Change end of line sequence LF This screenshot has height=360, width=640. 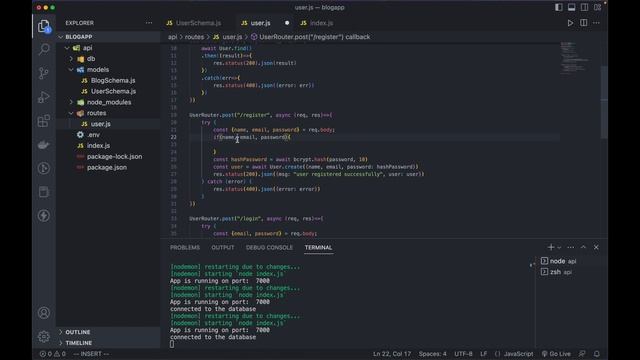pos(484,354)
